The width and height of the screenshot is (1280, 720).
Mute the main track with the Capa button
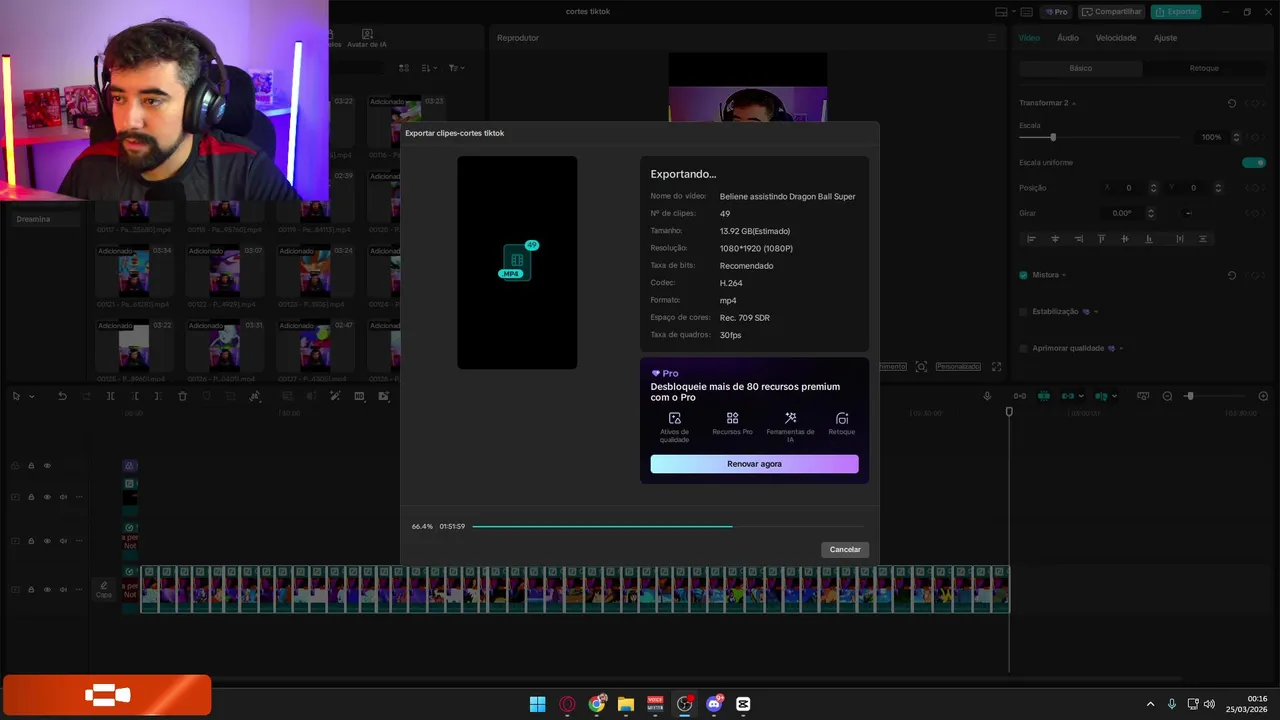click(x=63, y=589)
